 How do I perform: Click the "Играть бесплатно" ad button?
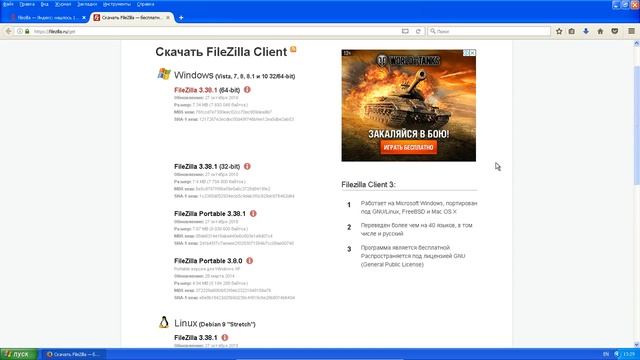click(409, 147)
